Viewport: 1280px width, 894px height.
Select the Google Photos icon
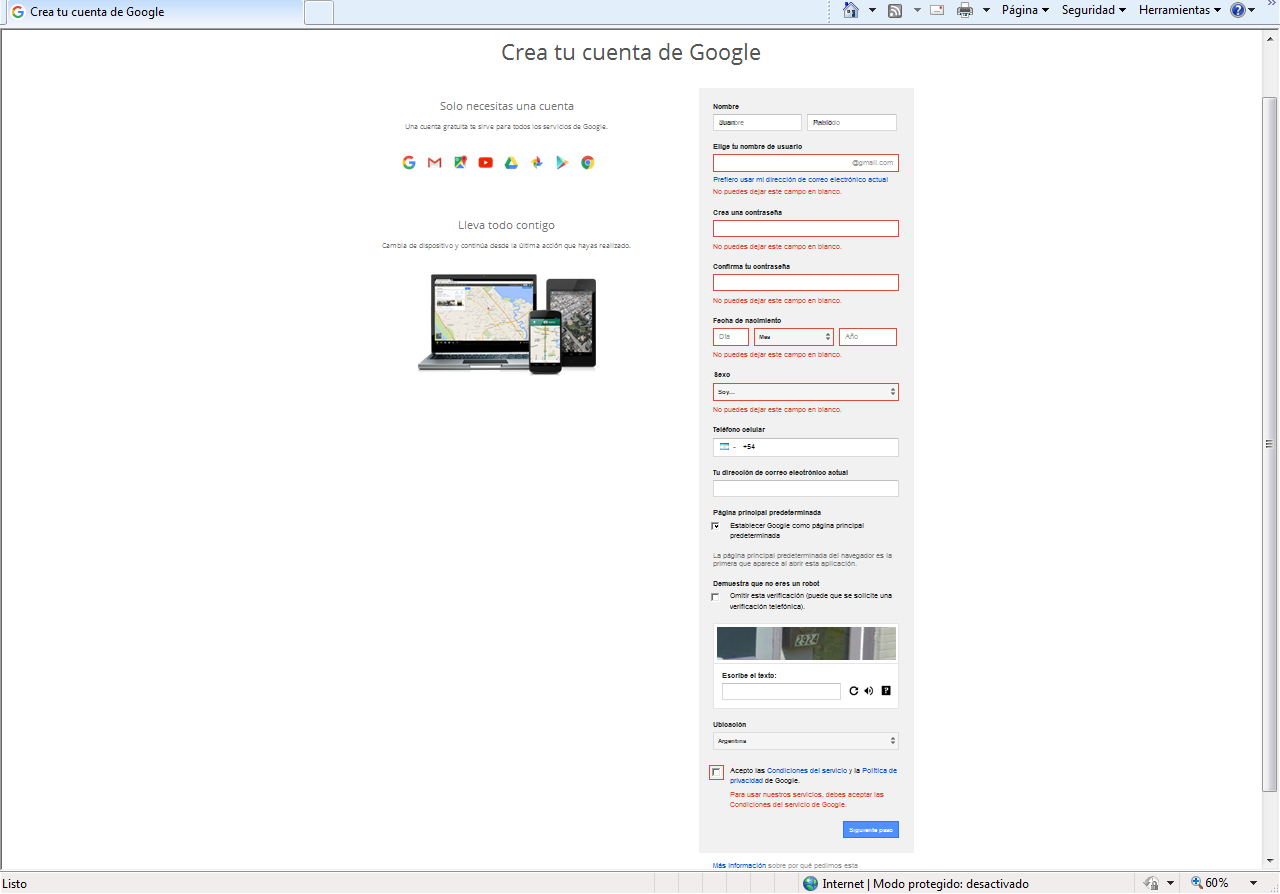click(536, 162)
